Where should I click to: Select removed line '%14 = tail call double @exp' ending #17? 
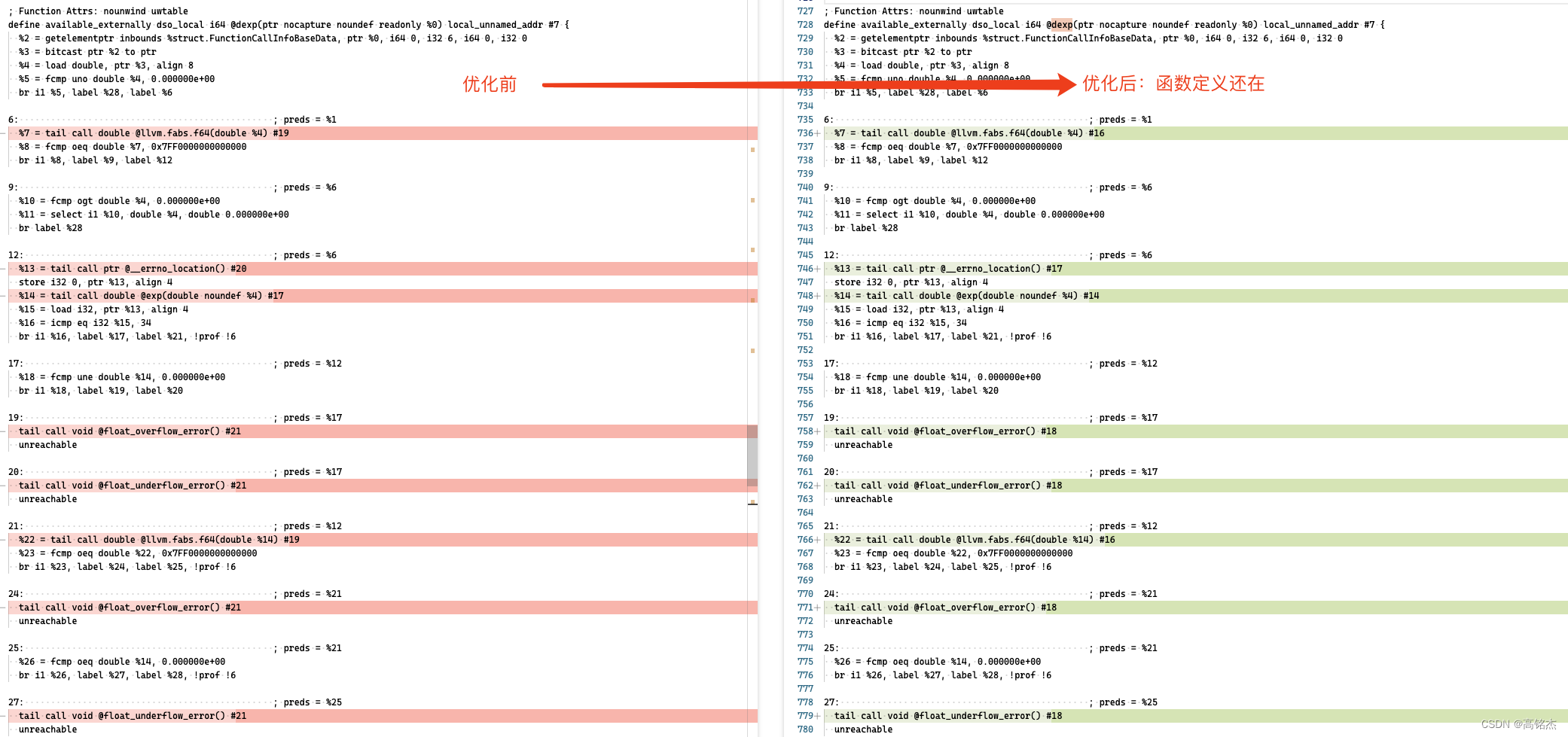(x=383, y=296)
